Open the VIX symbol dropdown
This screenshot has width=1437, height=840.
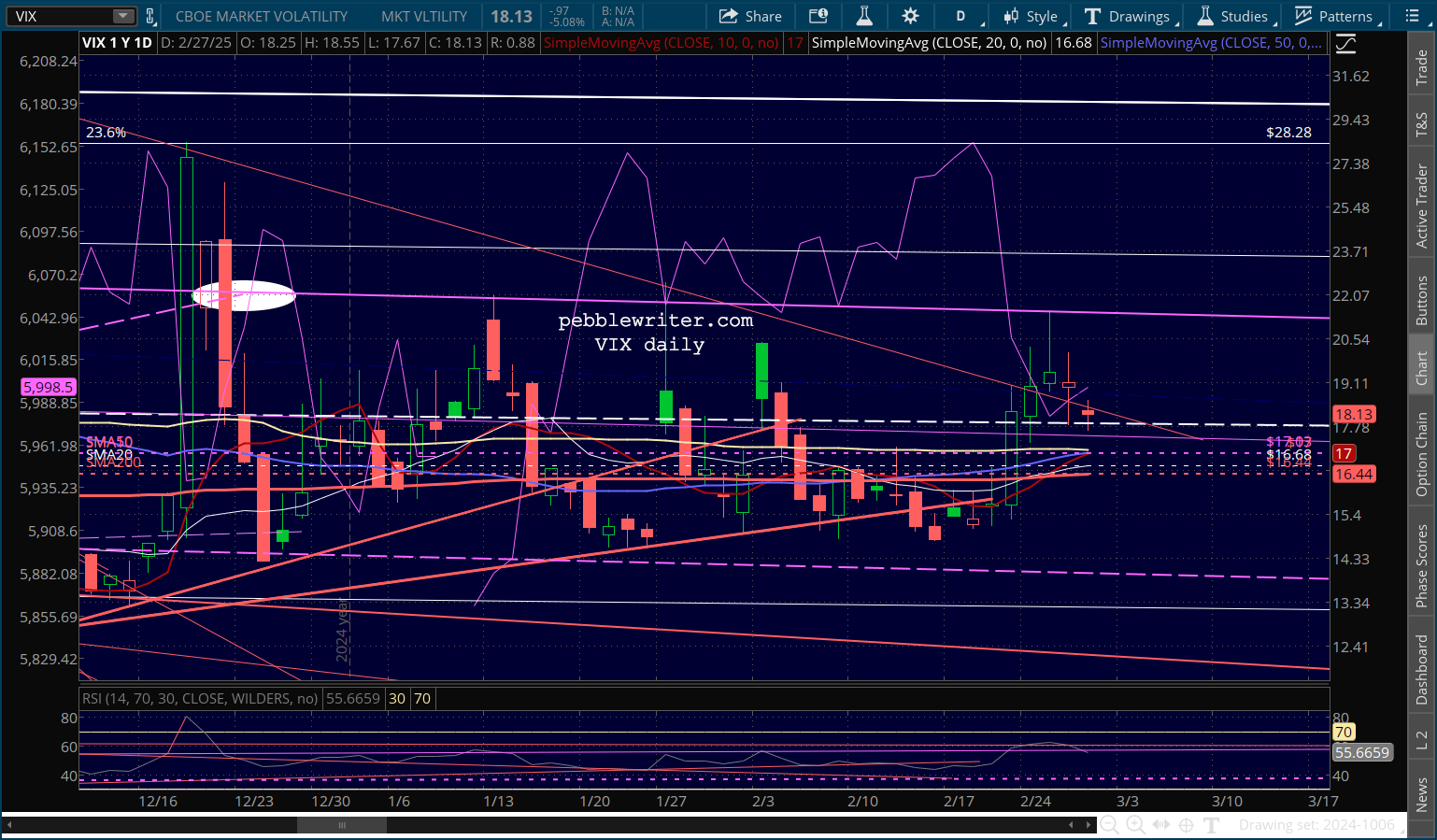click(123, 16)
